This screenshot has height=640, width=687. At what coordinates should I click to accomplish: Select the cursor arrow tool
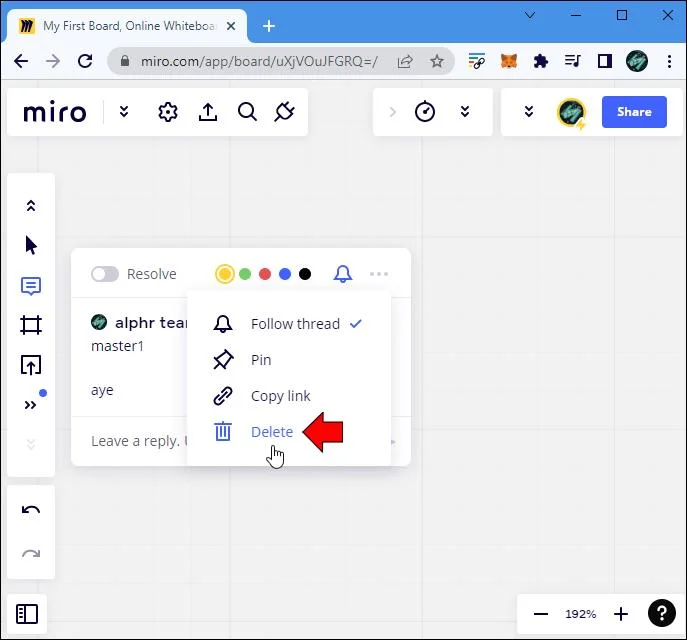point(31,245)
